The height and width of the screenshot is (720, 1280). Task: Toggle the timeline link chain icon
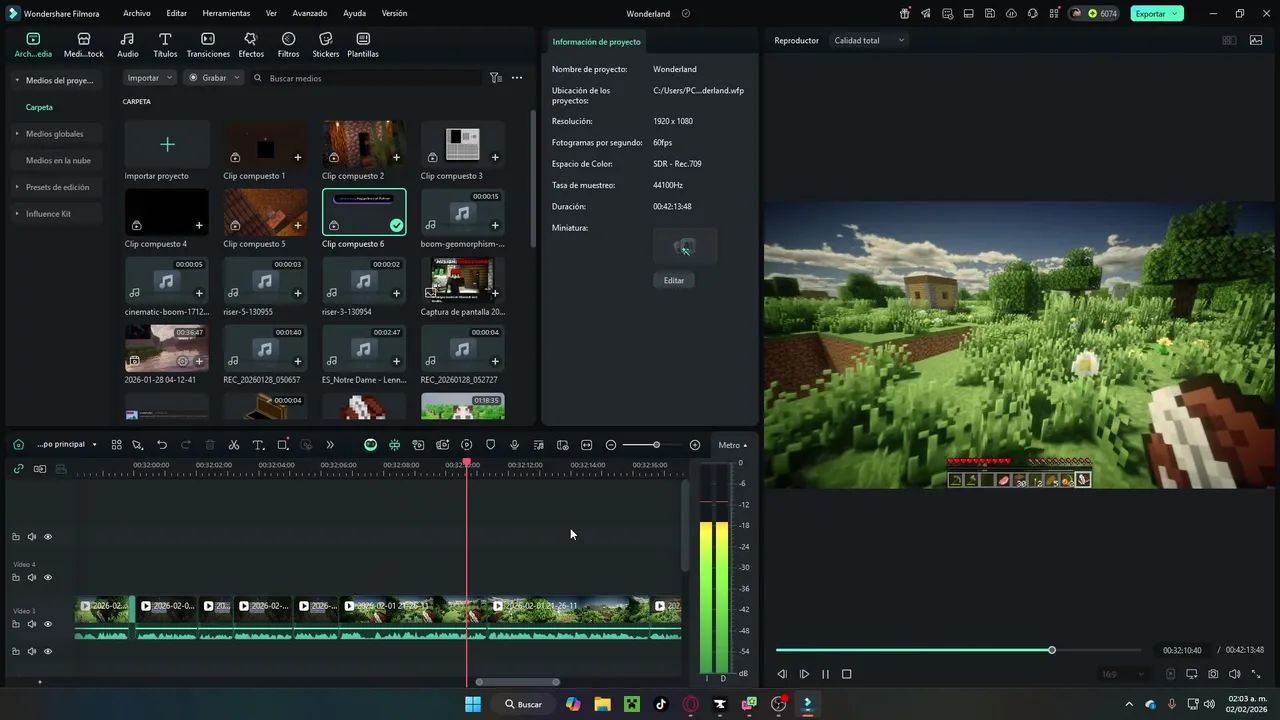[x=18, y=469]
